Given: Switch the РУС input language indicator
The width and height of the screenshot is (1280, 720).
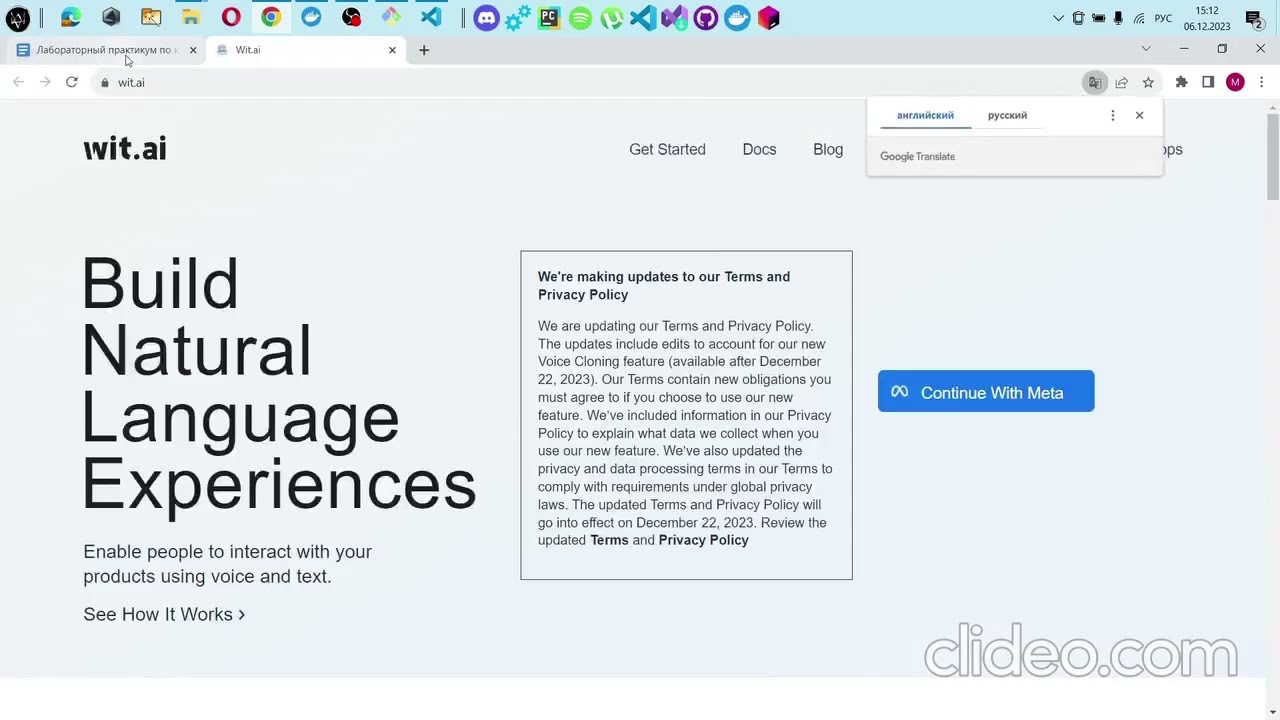Looking at the screenshot, I should tap(1163, 18).
